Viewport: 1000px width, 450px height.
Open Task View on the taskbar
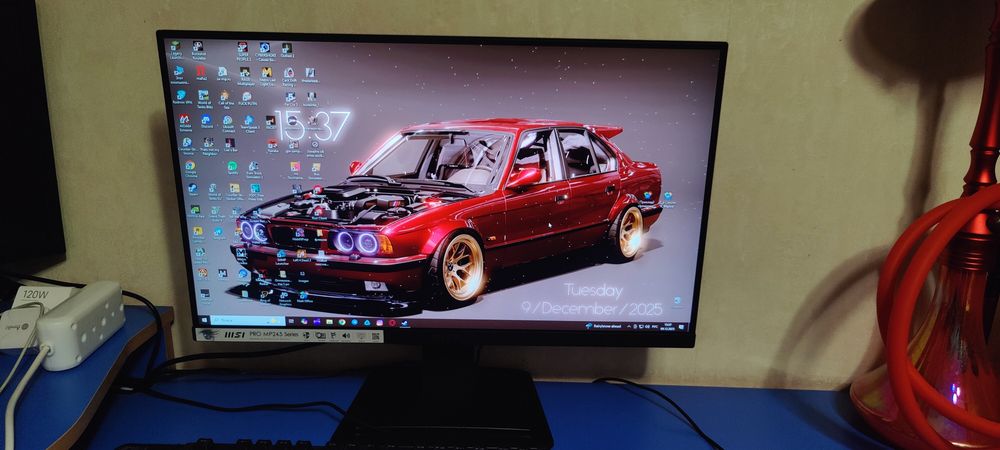tap(291, 321)
